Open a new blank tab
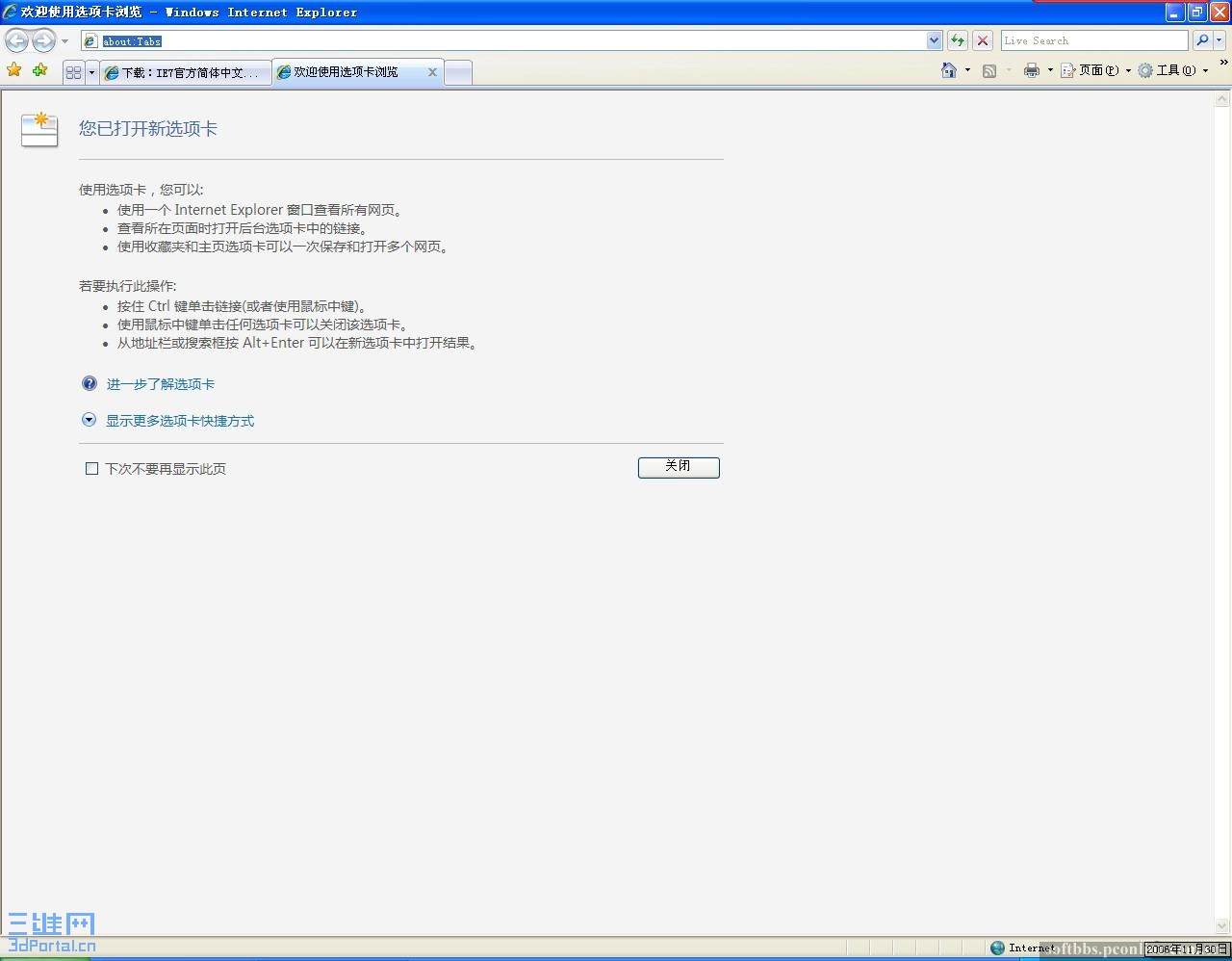This screenshot has height=961, width=1232. click(458, 72)
